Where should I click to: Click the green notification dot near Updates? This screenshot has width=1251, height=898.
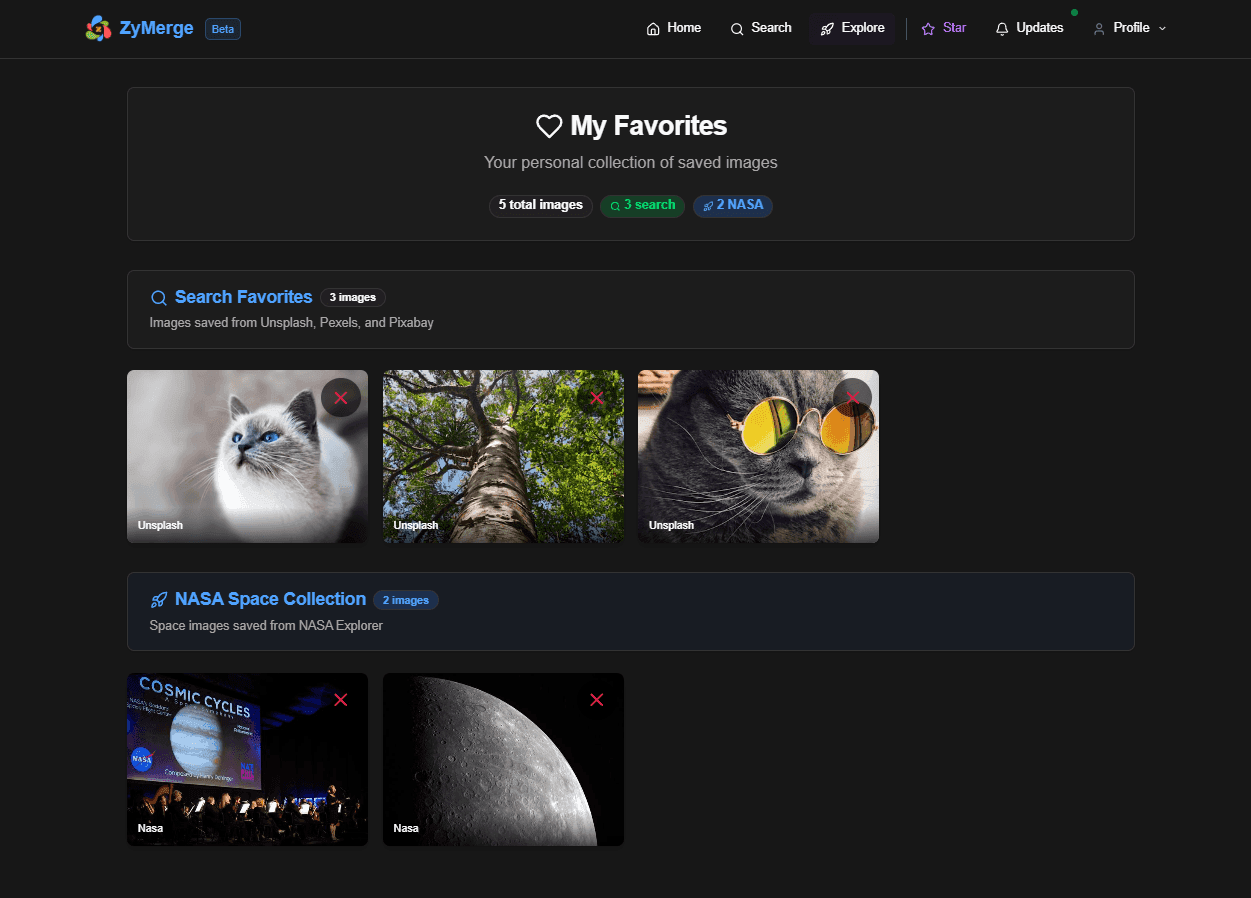tap(1074, 12)
